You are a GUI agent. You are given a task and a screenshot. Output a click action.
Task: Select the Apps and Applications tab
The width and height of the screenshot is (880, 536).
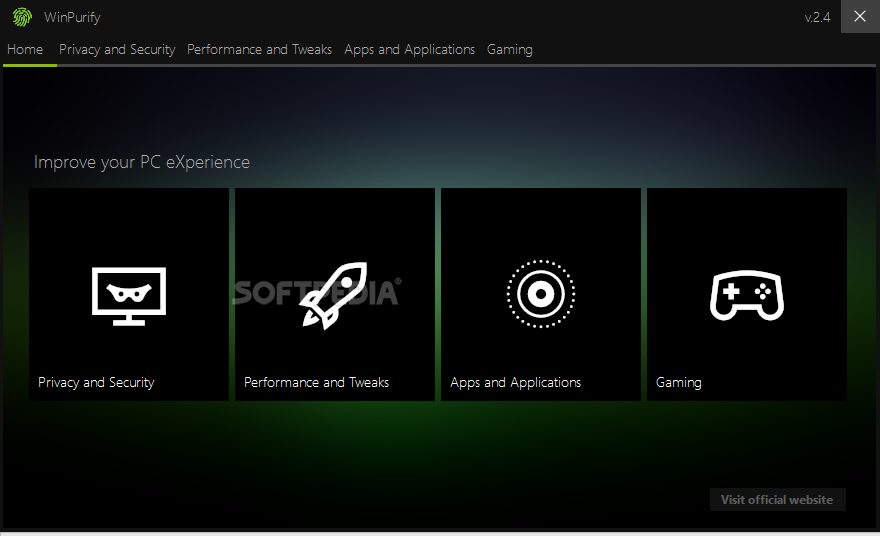[x=410, y=49]
